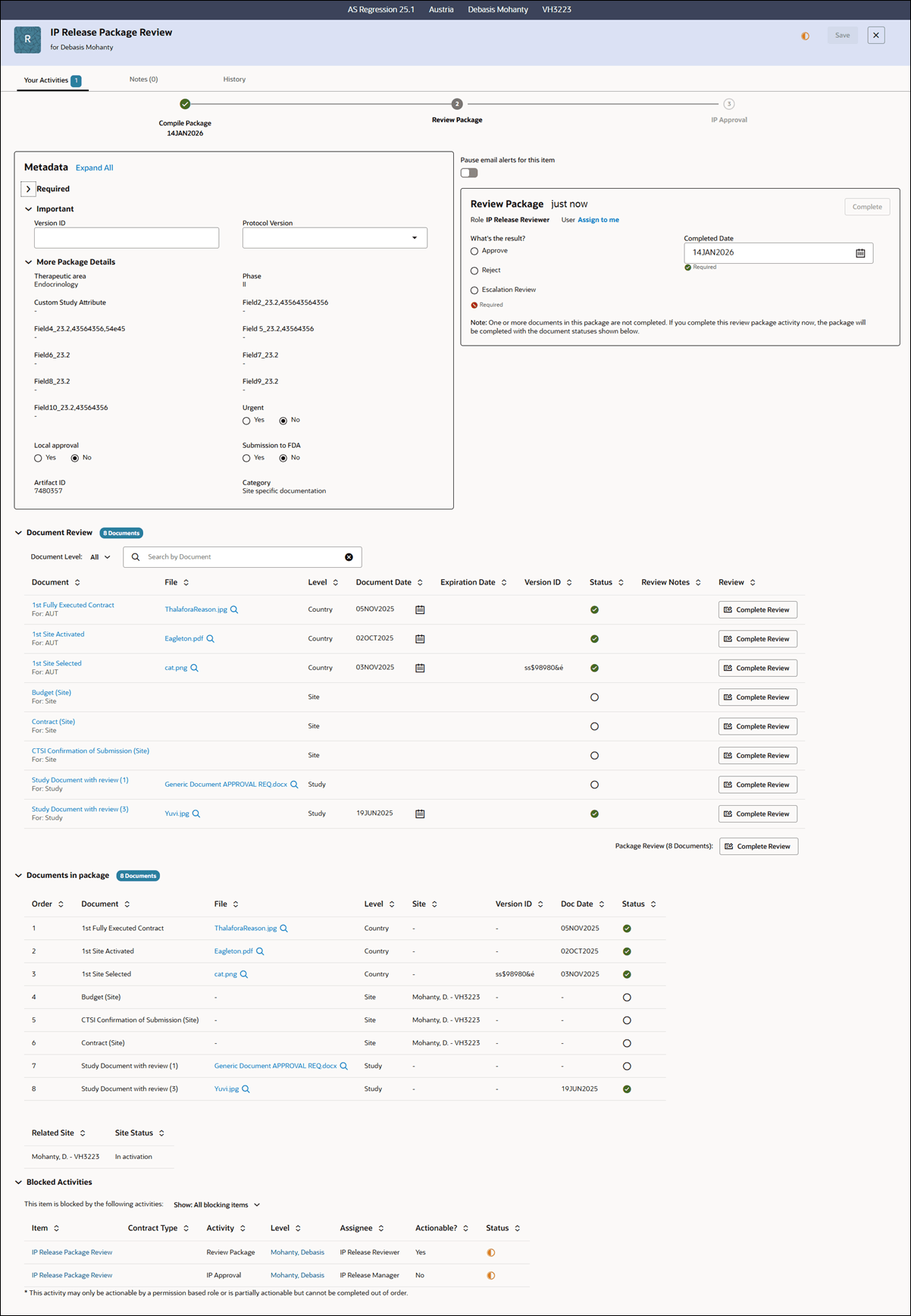Click the Version ID input field
This screenshot has width=911, height=1316.
tap(127, 238)
